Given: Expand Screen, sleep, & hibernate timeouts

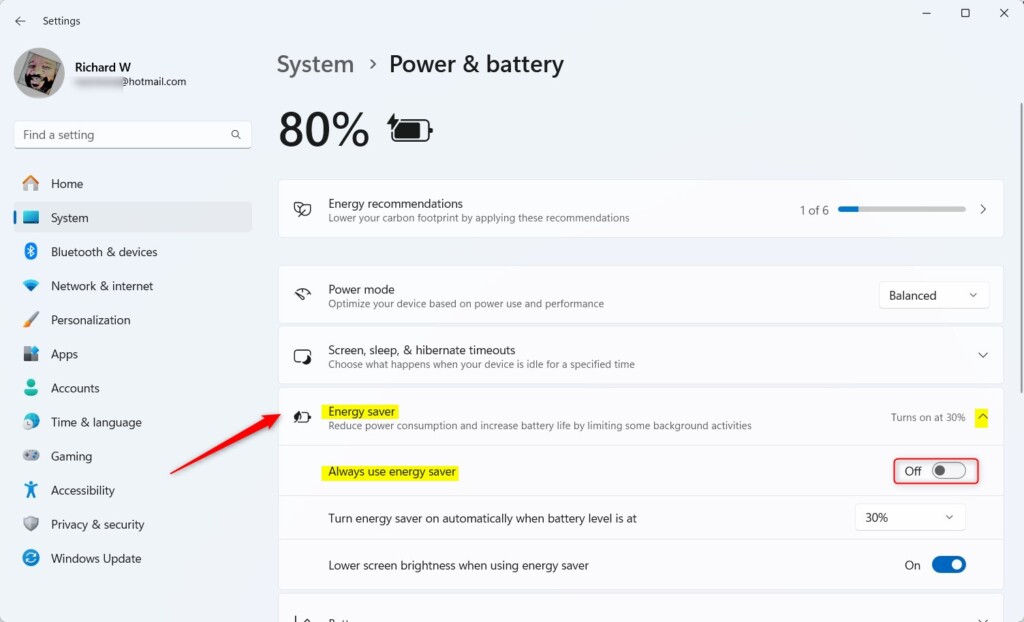Looking at the screenshot, I should click(641, 355).
